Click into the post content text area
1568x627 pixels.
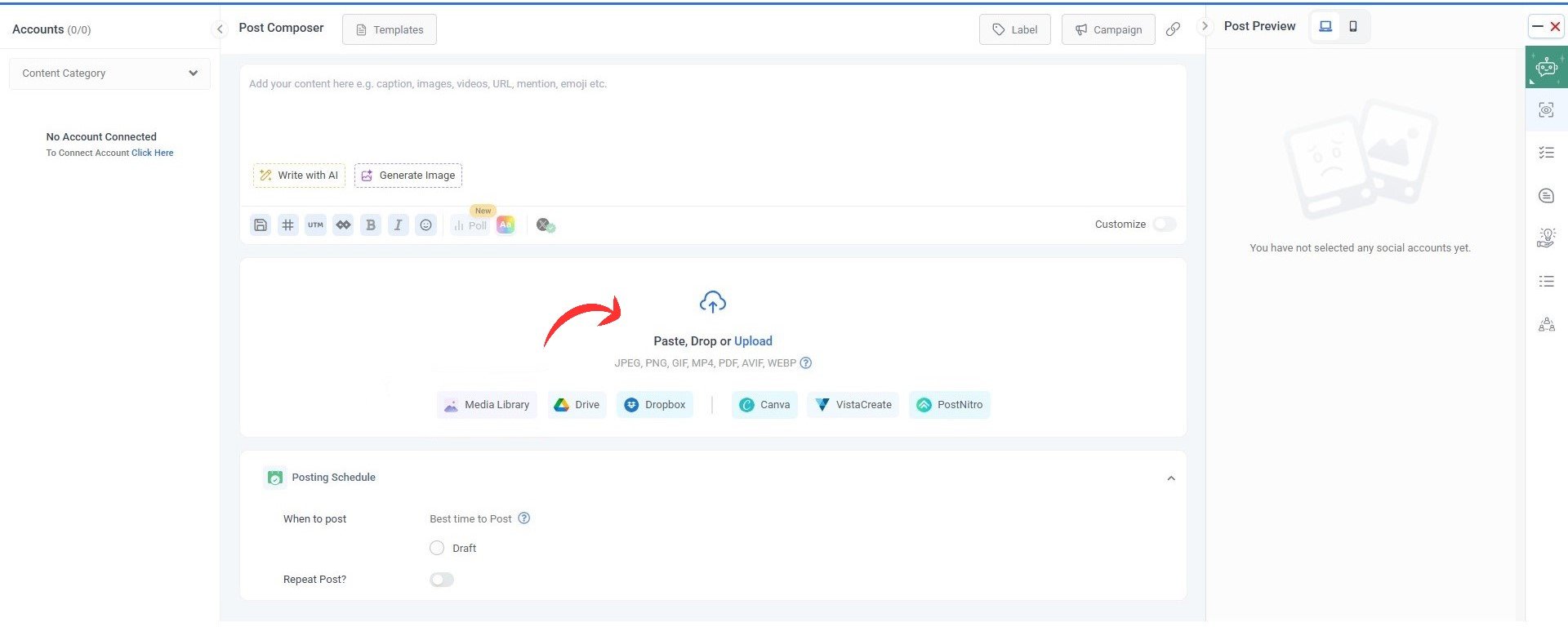pos(710,114)
